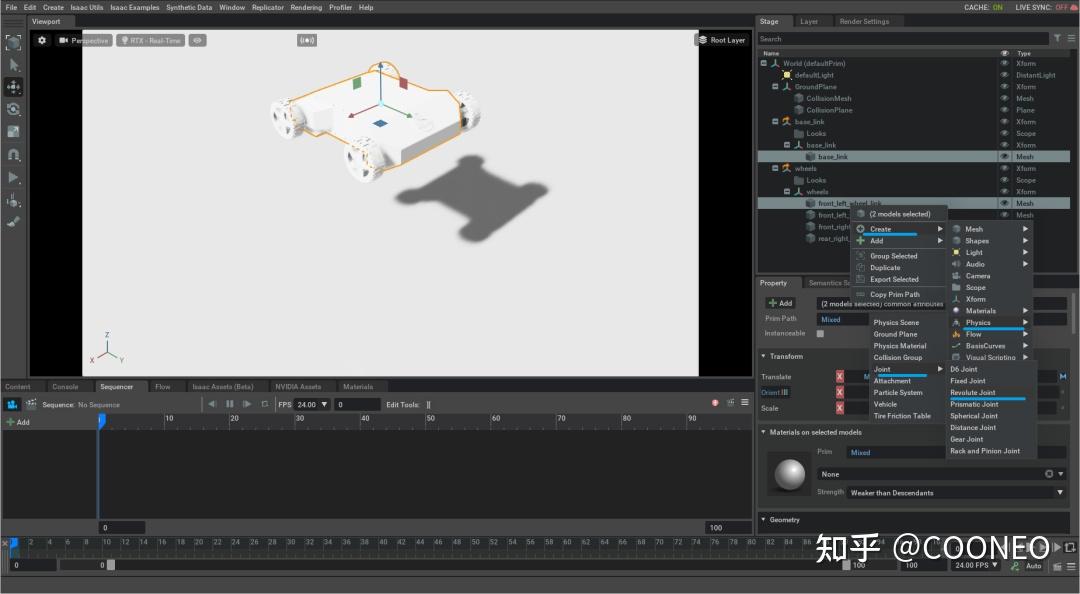Expand the Geometry property section
The width and height of the screenshot is (1080, 594).
(763, 520)
